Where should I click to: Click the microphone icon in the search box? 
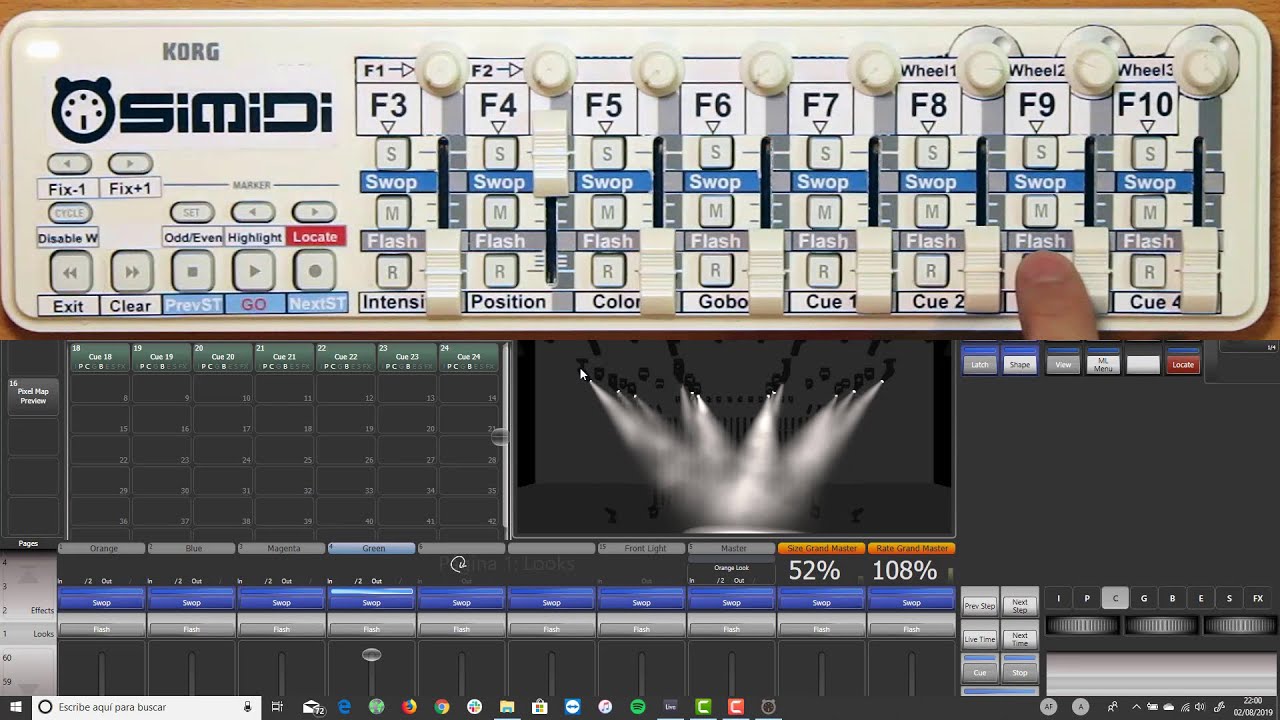247,707
